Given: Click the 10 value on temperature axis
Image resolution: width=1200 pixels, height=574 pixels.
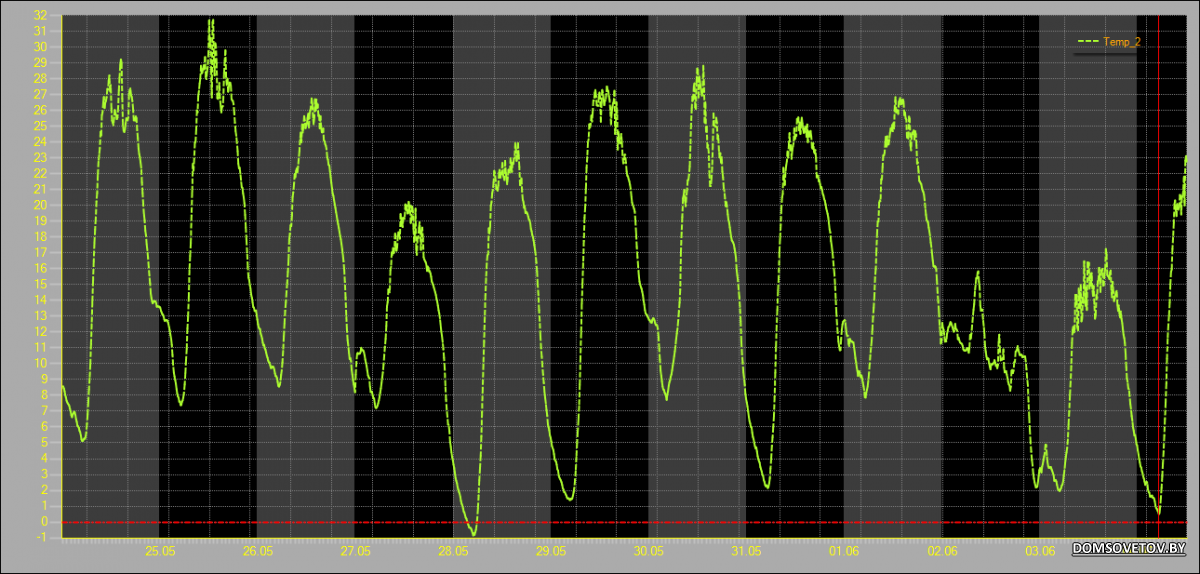Looking at the screenshot, I should [40, 363].
